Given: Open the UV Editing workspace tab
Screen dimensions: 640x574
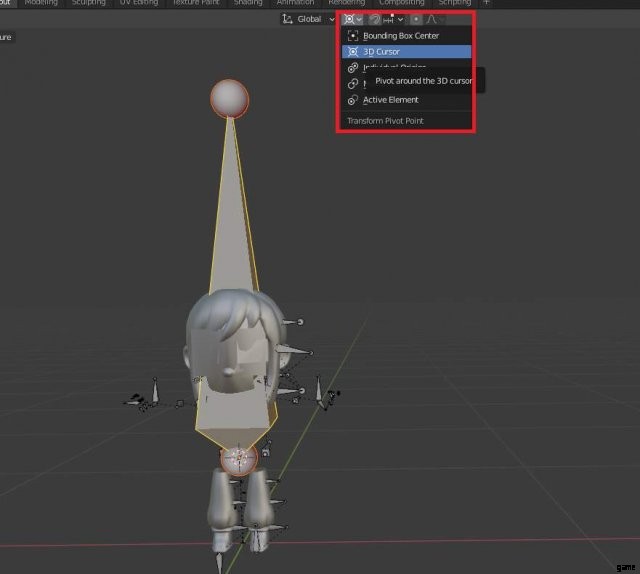Looking at the screenshot, I should (x=140, y=3).
